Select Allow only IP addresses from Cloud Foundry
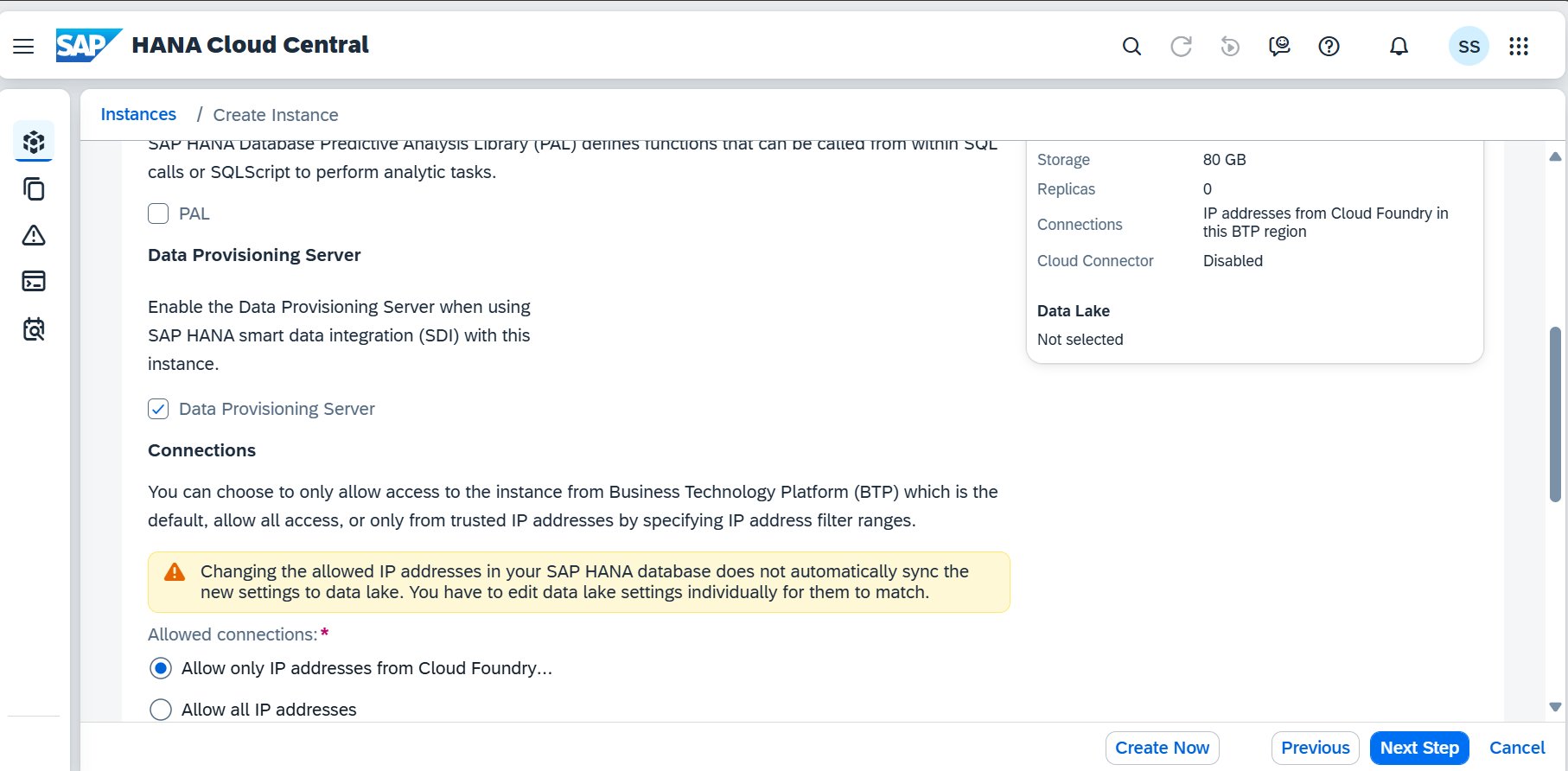 pos(161,668)
